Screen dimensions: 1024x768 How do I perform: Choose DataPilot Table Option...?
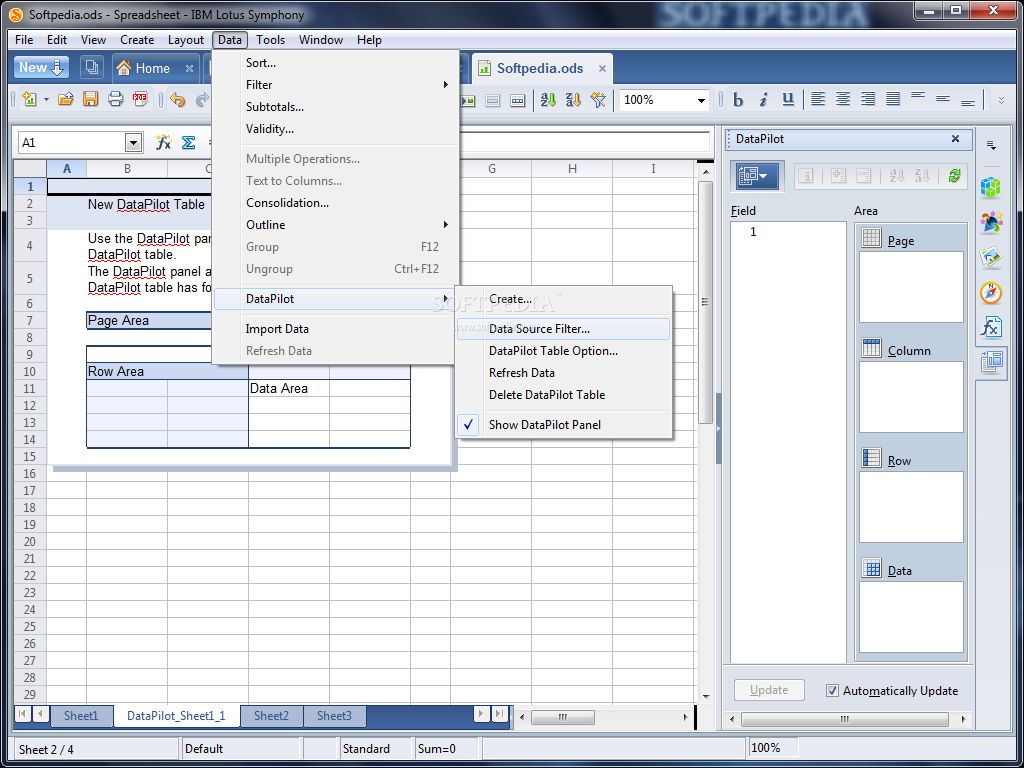click(564, 351)
